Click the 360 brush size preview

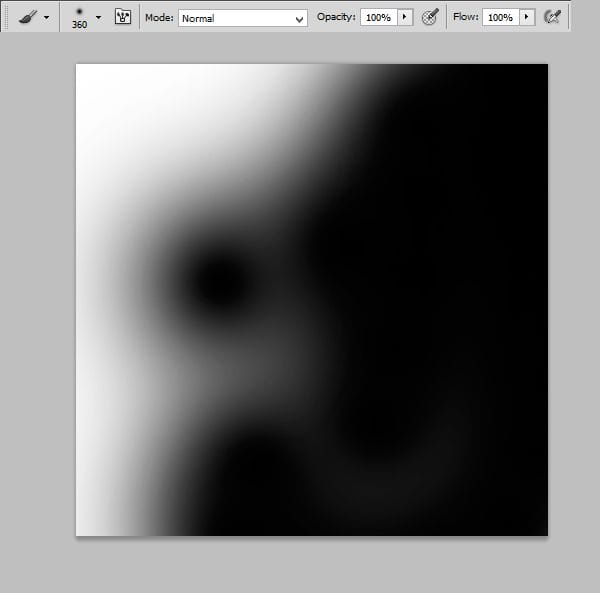pos(79,17)
